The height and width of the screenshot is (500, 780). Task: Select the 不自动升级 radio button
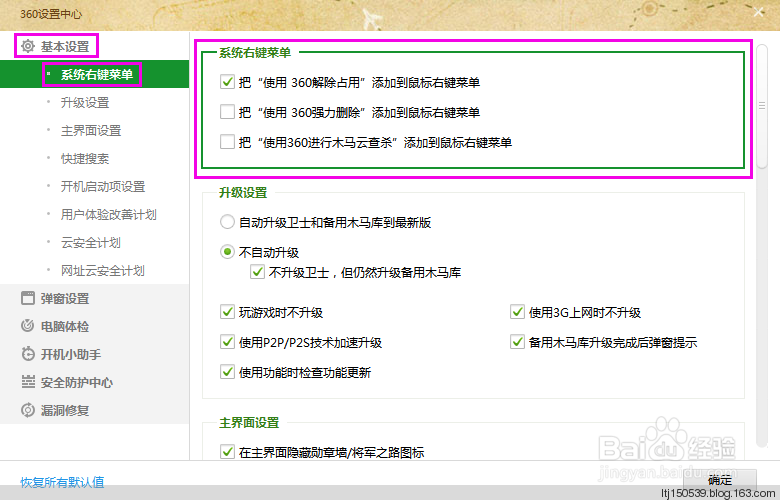click(227, 252)
